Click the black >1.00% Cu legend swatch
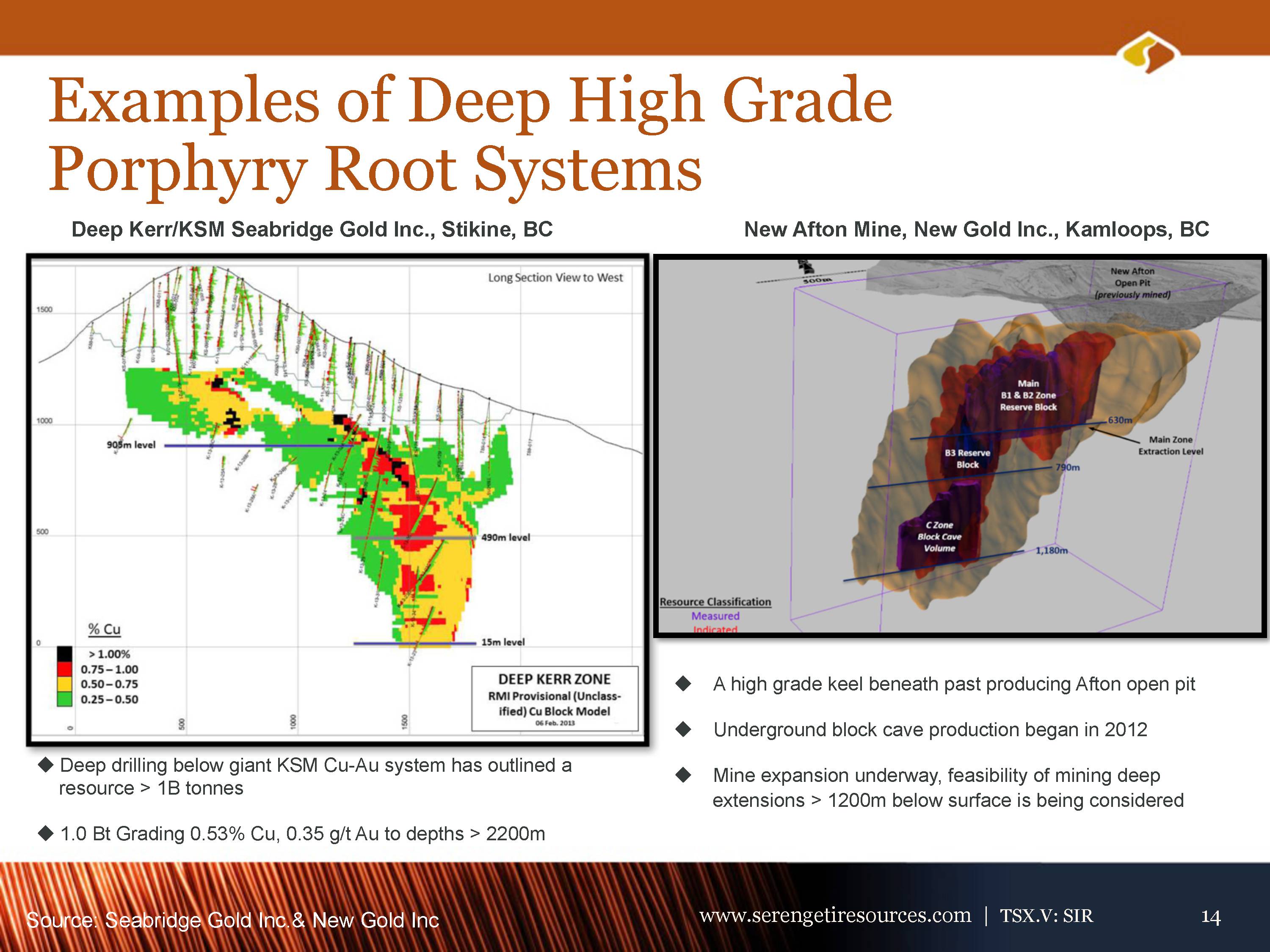 click(x=64, y=654)
